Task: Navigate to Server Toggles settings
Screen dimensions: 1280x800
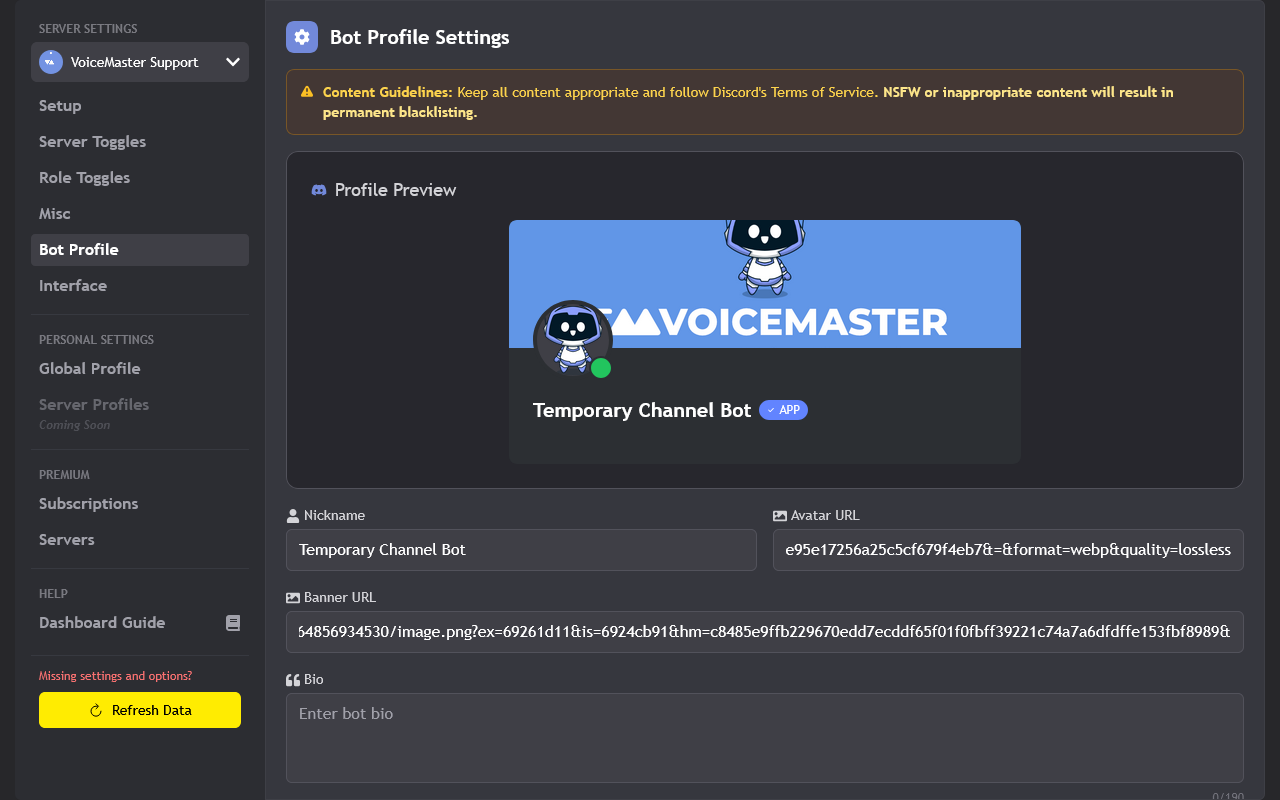Action: tap(92, 141)
